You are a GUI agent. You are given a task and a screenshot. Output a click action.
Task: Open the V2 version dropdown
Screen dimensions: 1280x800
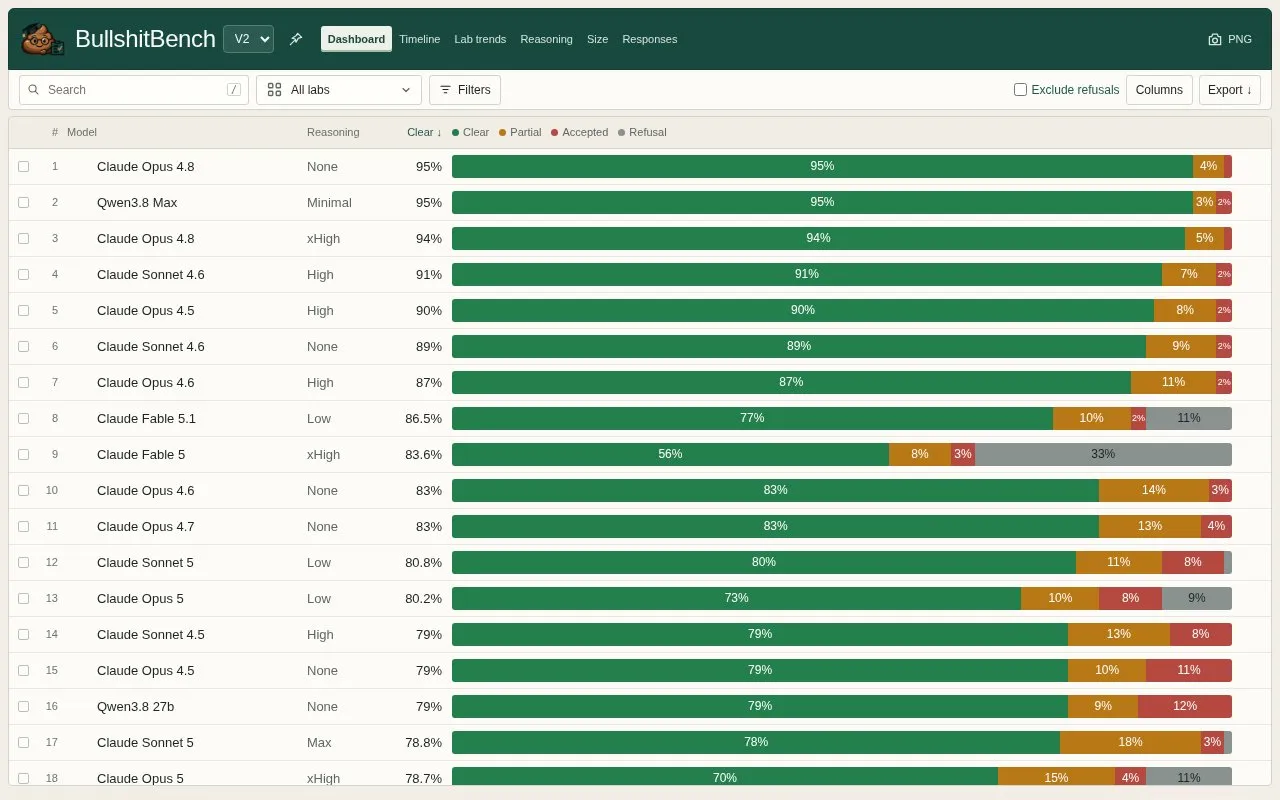click(x=248, y=39)
